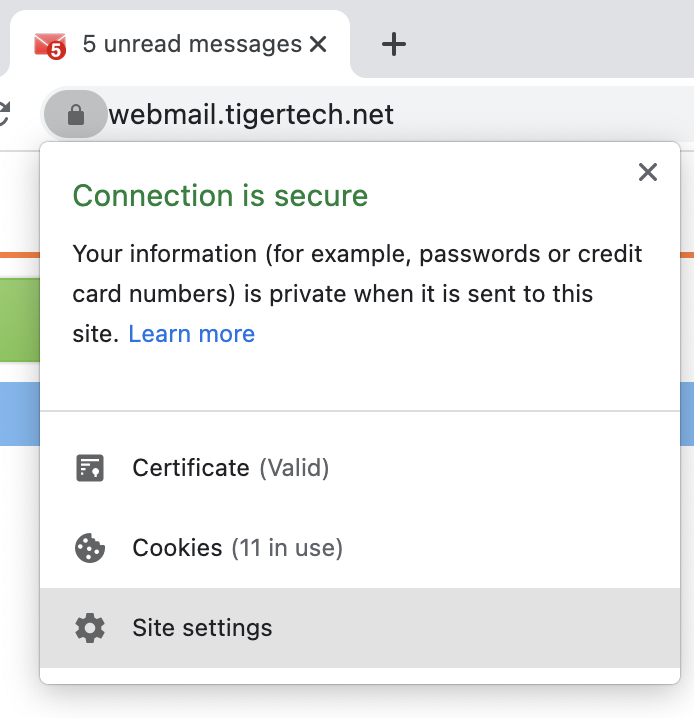Click the reload page icon
This screenshot has height=718, width=694.
pyautogui.click(x=4, y=114)
